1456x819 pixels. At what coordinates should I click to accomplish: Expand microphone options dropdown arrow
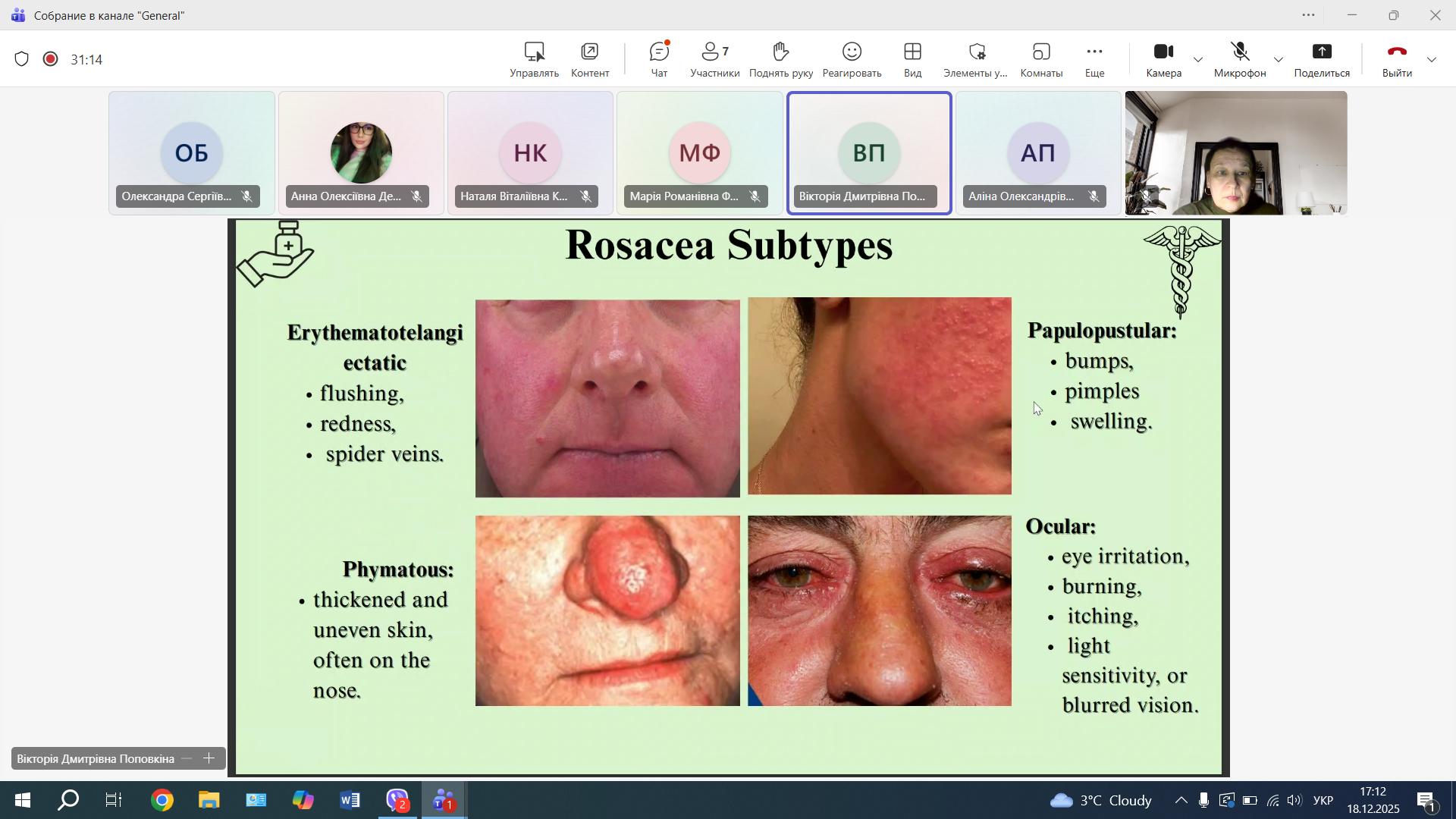click(x=1279, y=60)
